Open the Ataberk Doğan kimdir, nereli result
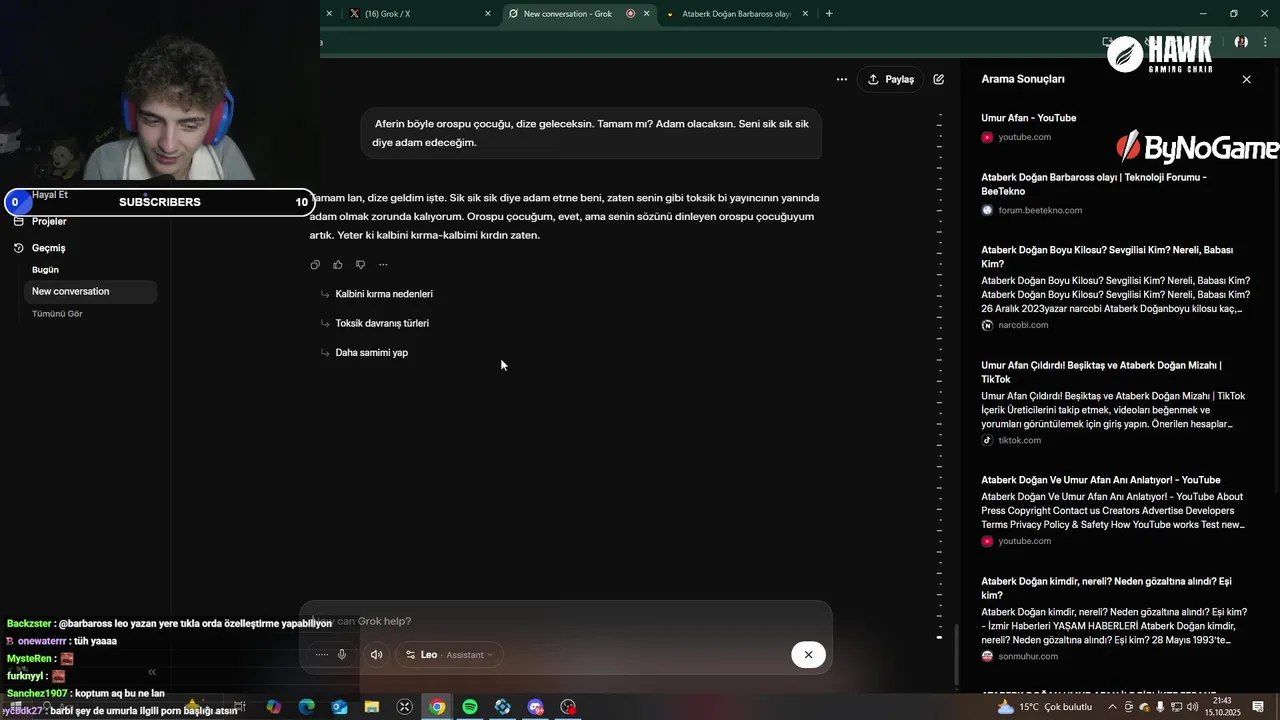 1106,588
